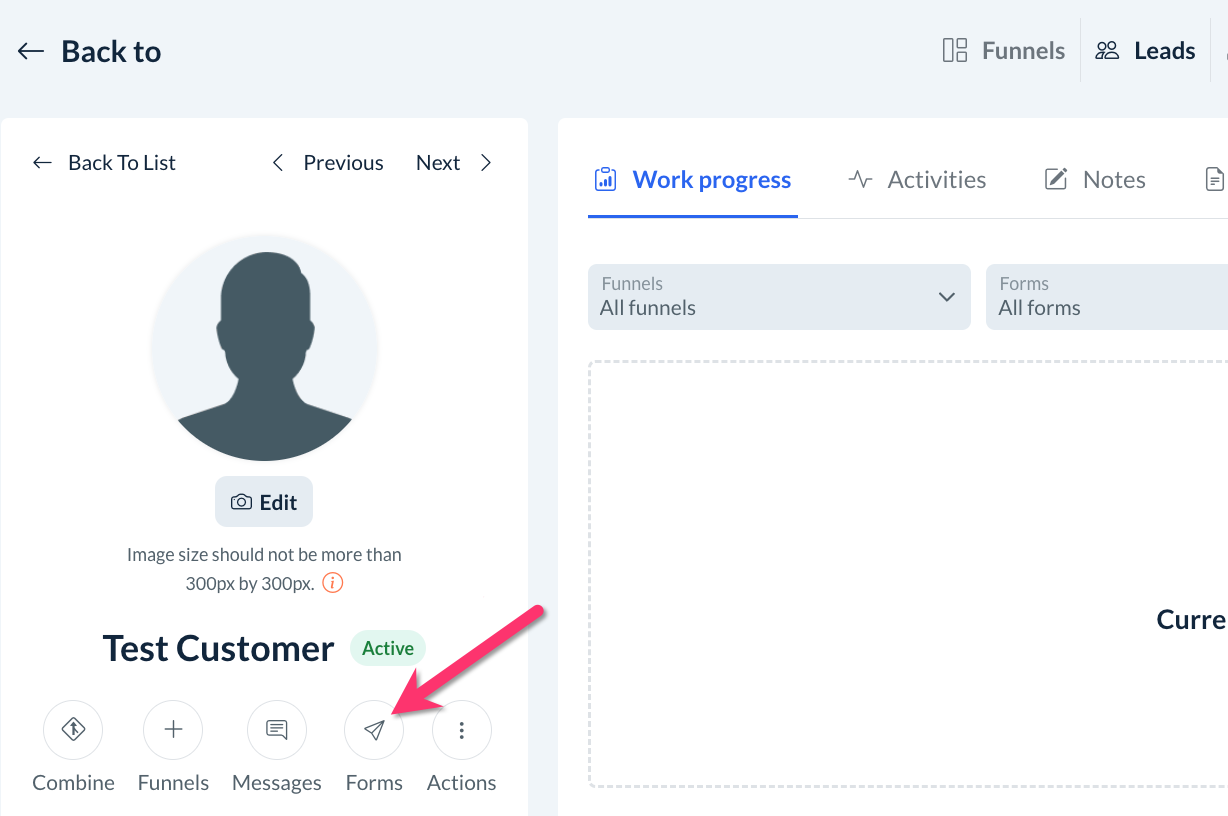Open the Messages chat icon
Viewport: 1228px width, 816px height.
(x=277, y=730)
